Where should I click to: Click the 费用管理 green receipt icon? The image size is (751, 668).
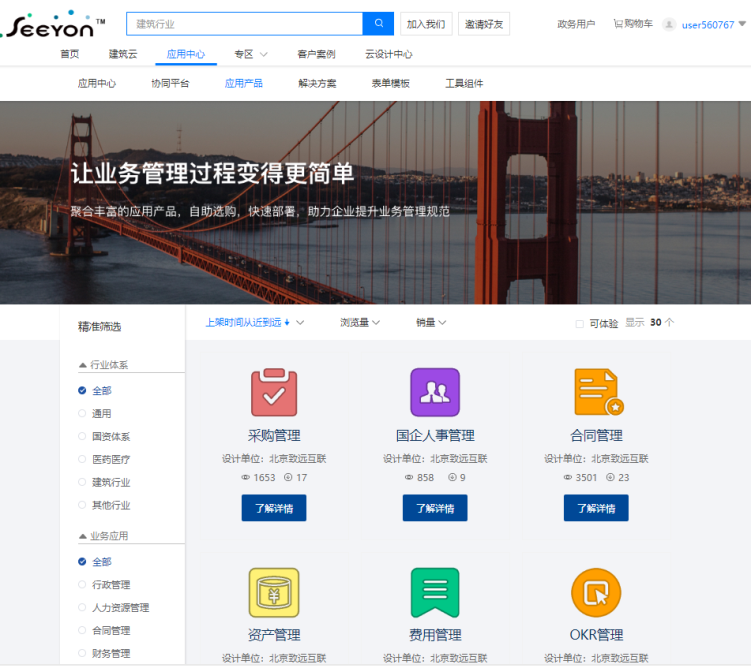435,592
